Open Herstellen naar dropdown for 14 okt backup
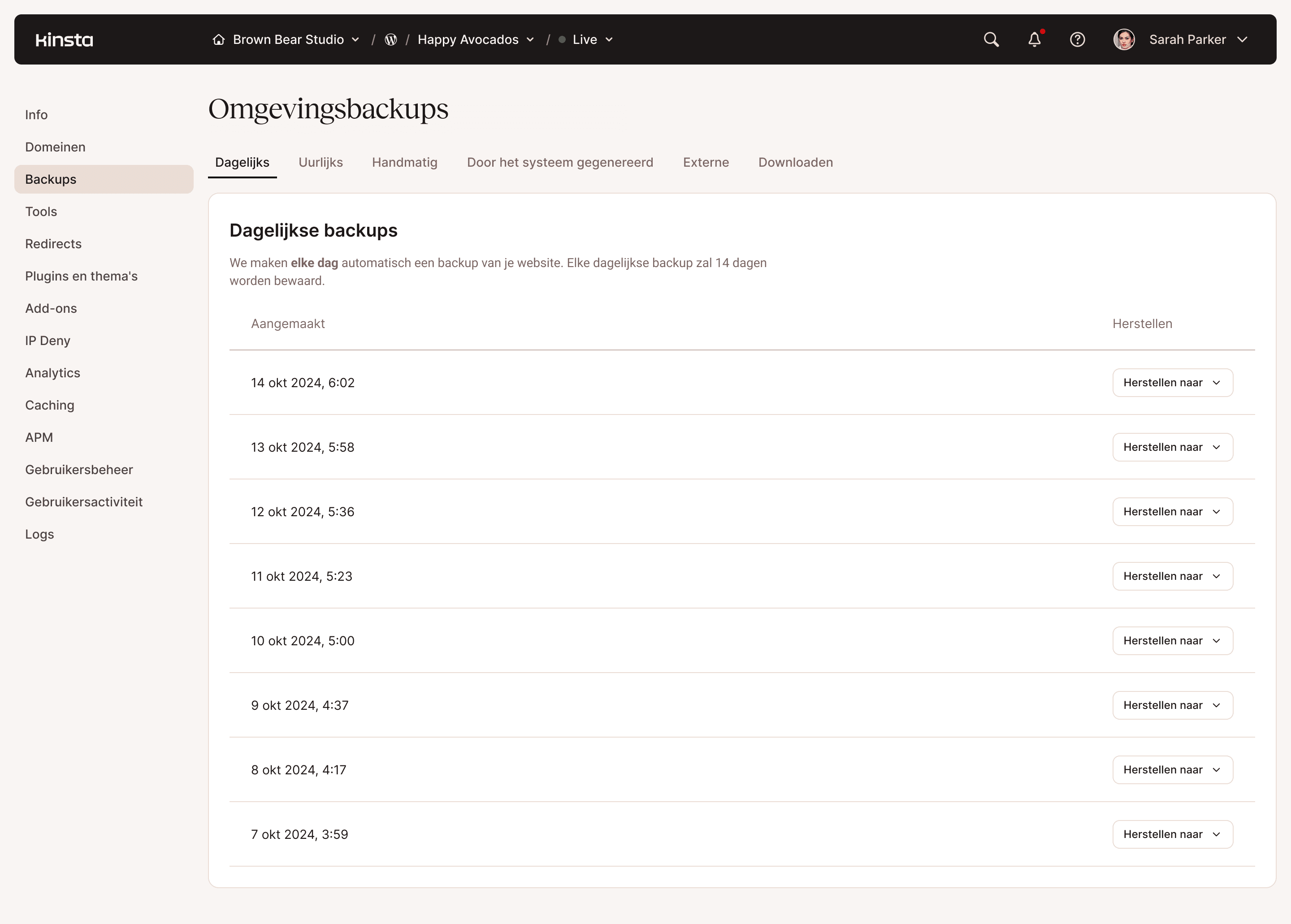Viewport: 1291px width, 924px height. (x=1172, y=382)
